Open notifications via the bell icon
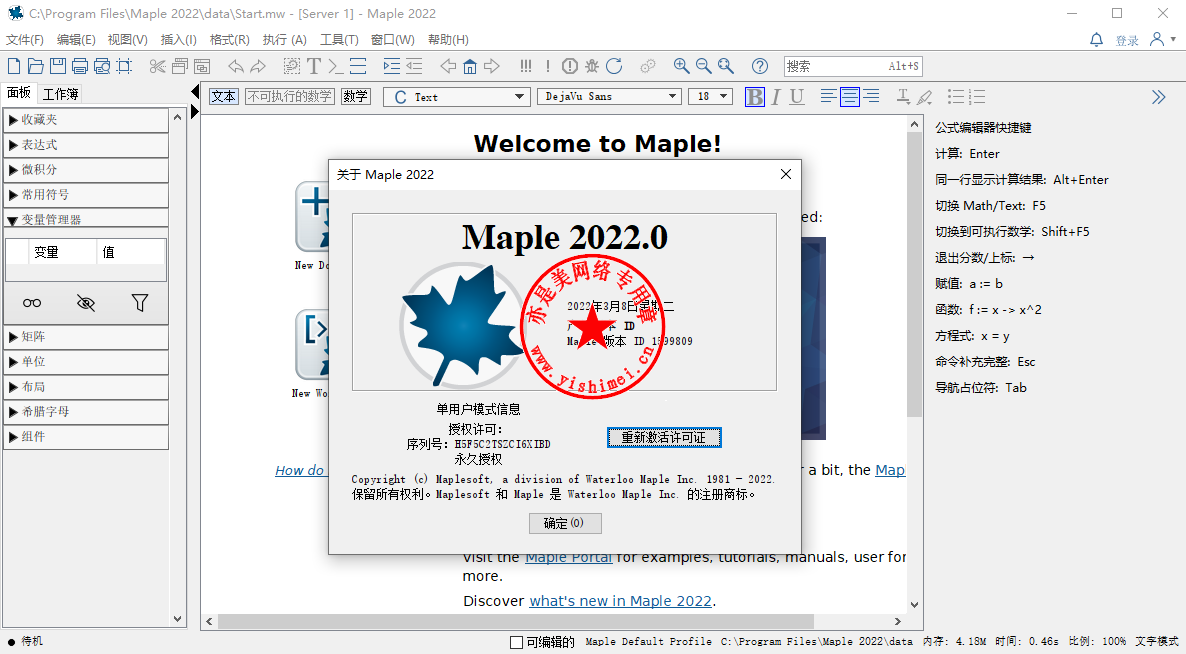The image size is (1186, 654). coord(1096,39)
